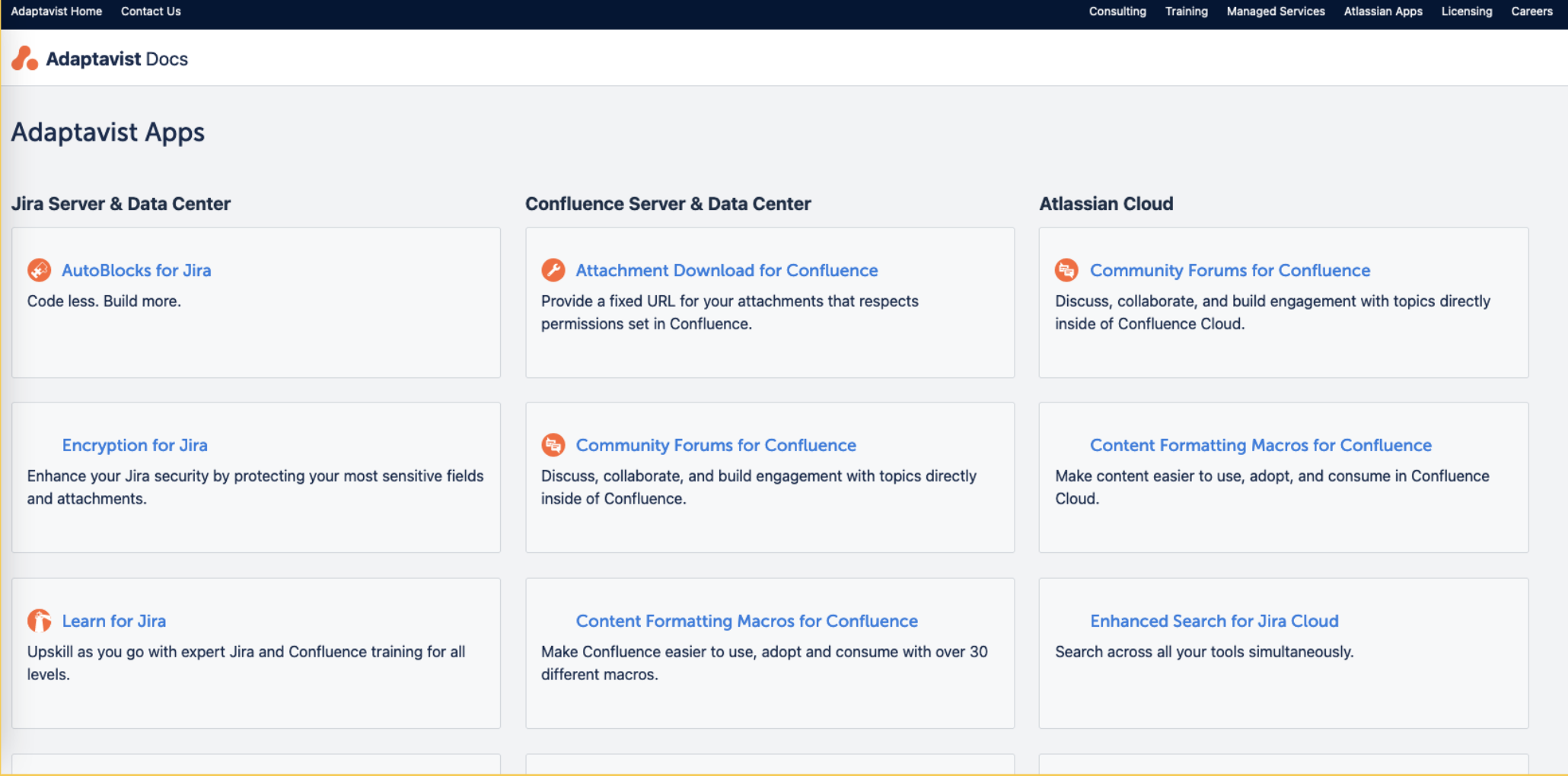The image size is (1568, 776).
Task: Go to the Careers menu item
Action: click(1531, 11)
